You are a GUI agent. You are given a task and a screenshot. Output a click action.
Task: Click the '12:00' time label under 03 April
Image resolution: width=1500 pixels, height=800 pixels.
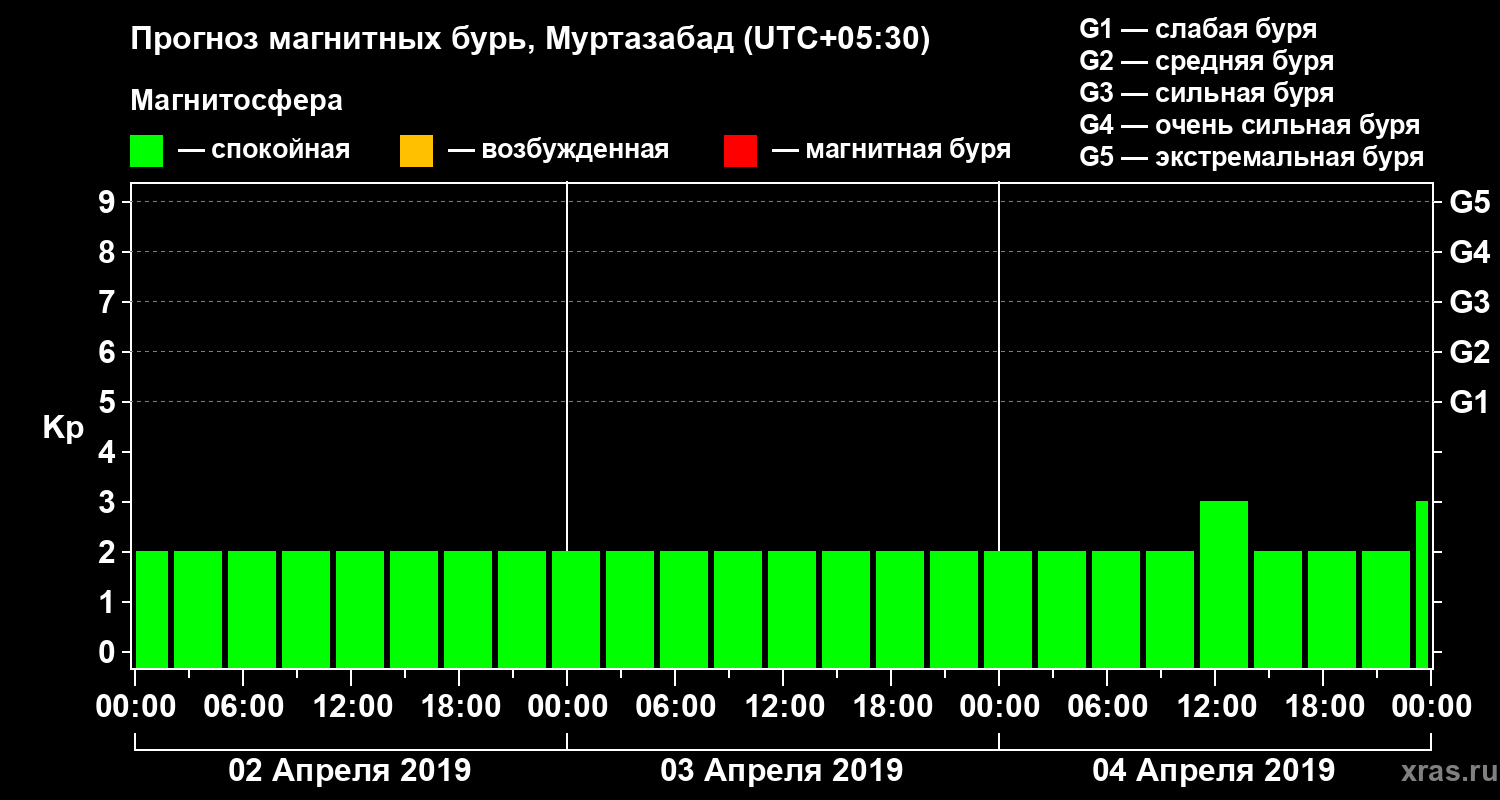[x=784, y=707]
